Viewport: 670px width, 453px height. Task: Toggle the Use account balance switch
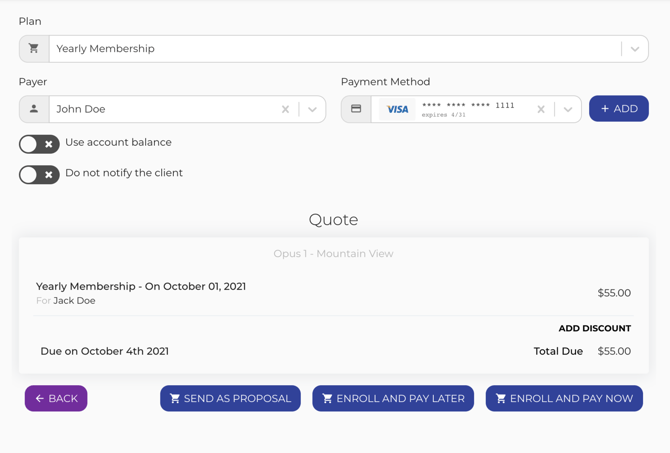point(39,144)
